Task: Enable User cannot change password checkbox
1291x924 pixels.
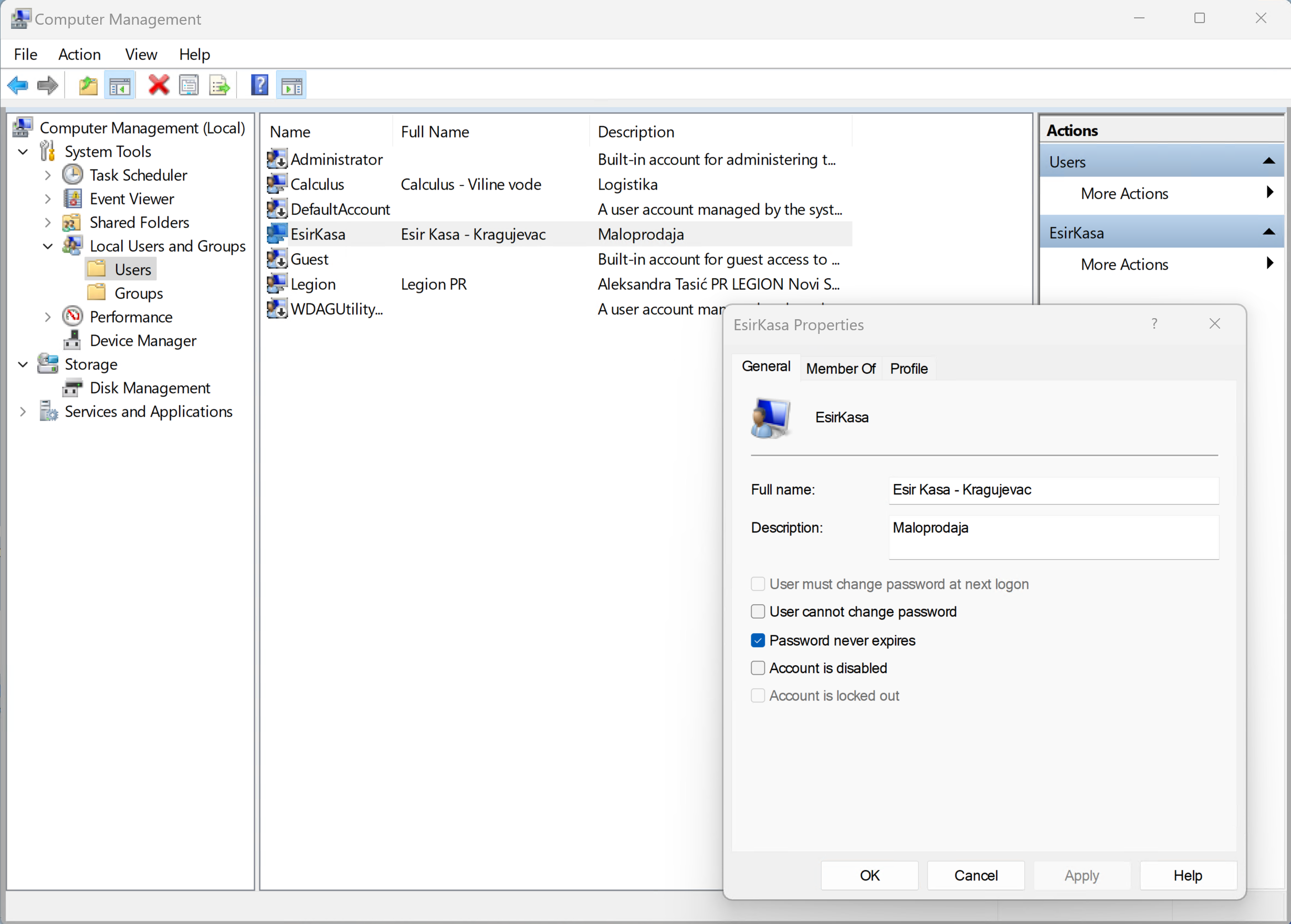Action: pos(758,612)
